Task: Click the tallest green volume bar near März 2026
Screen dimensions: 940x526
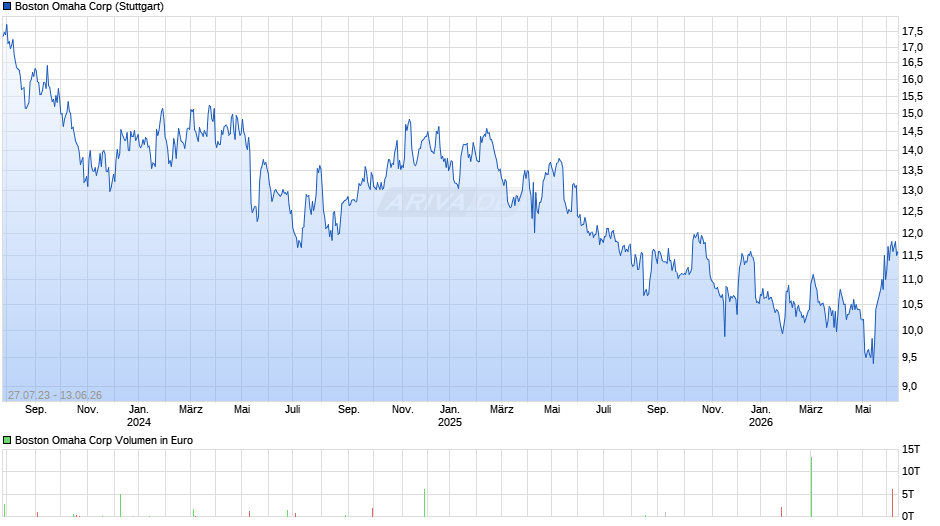Action: [x=811, y=487]
